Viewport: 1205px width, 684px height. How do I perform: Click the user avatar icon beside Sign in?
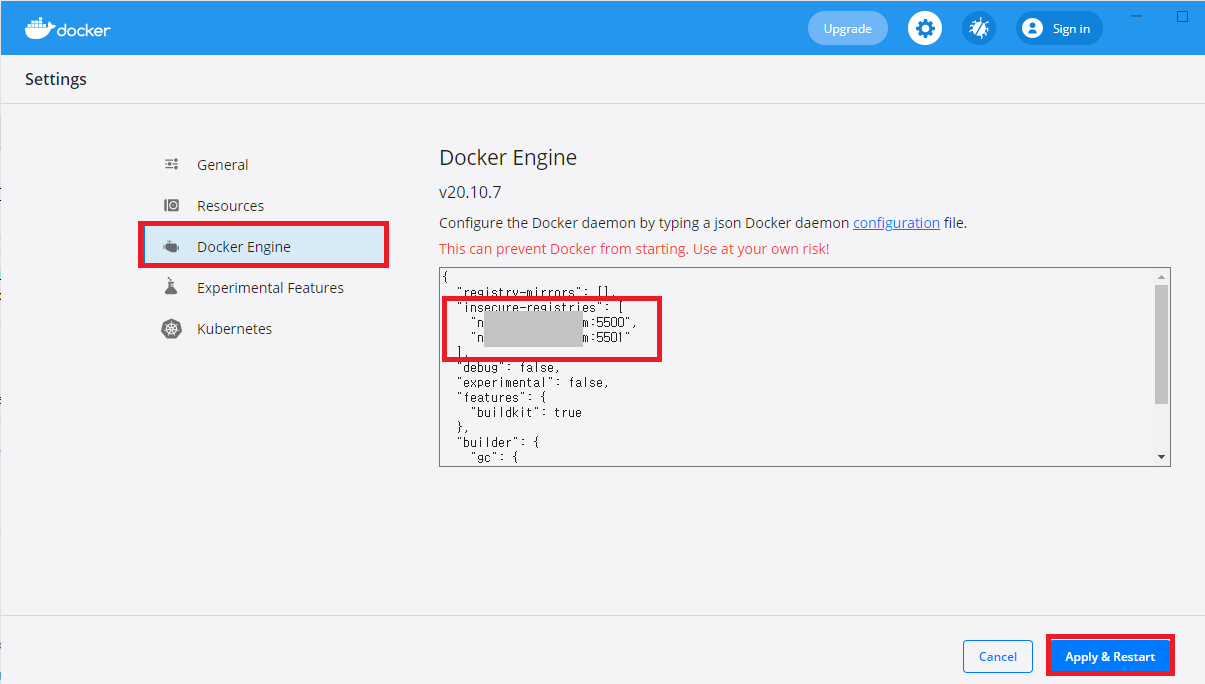click(x=1033, y=28)
